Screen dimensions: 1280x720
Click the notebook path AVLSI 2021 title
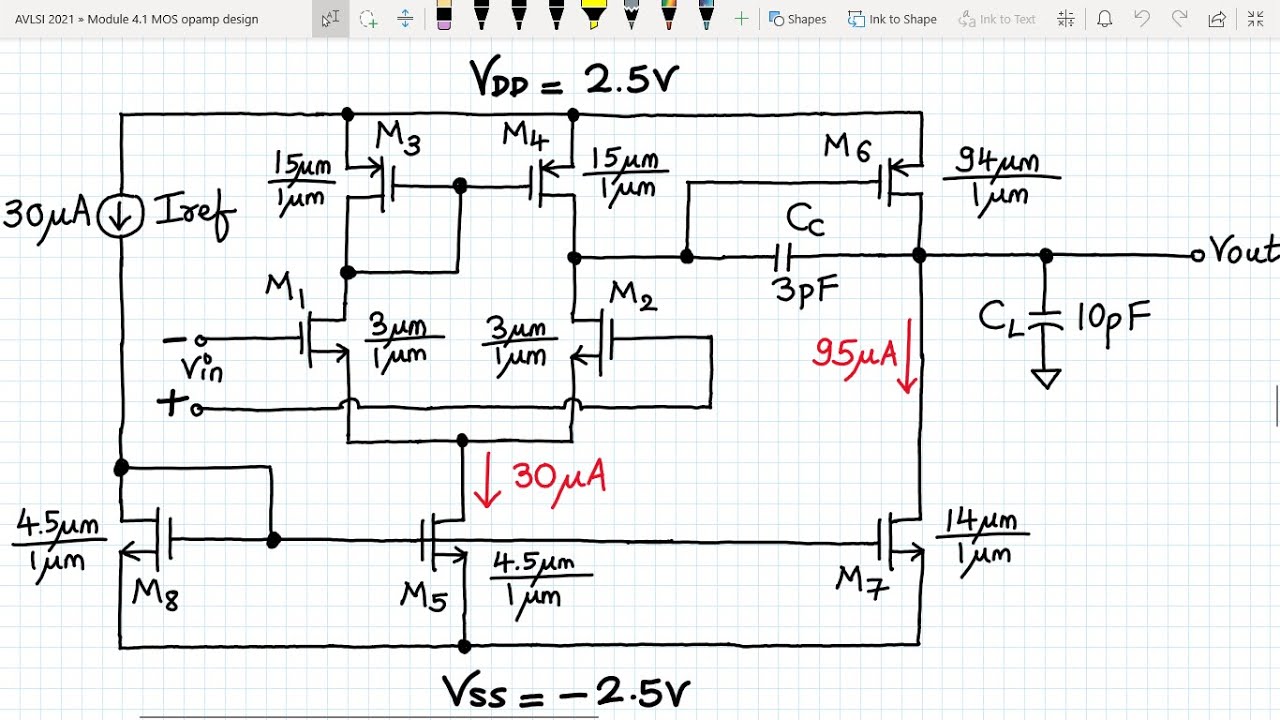[136, 19]
